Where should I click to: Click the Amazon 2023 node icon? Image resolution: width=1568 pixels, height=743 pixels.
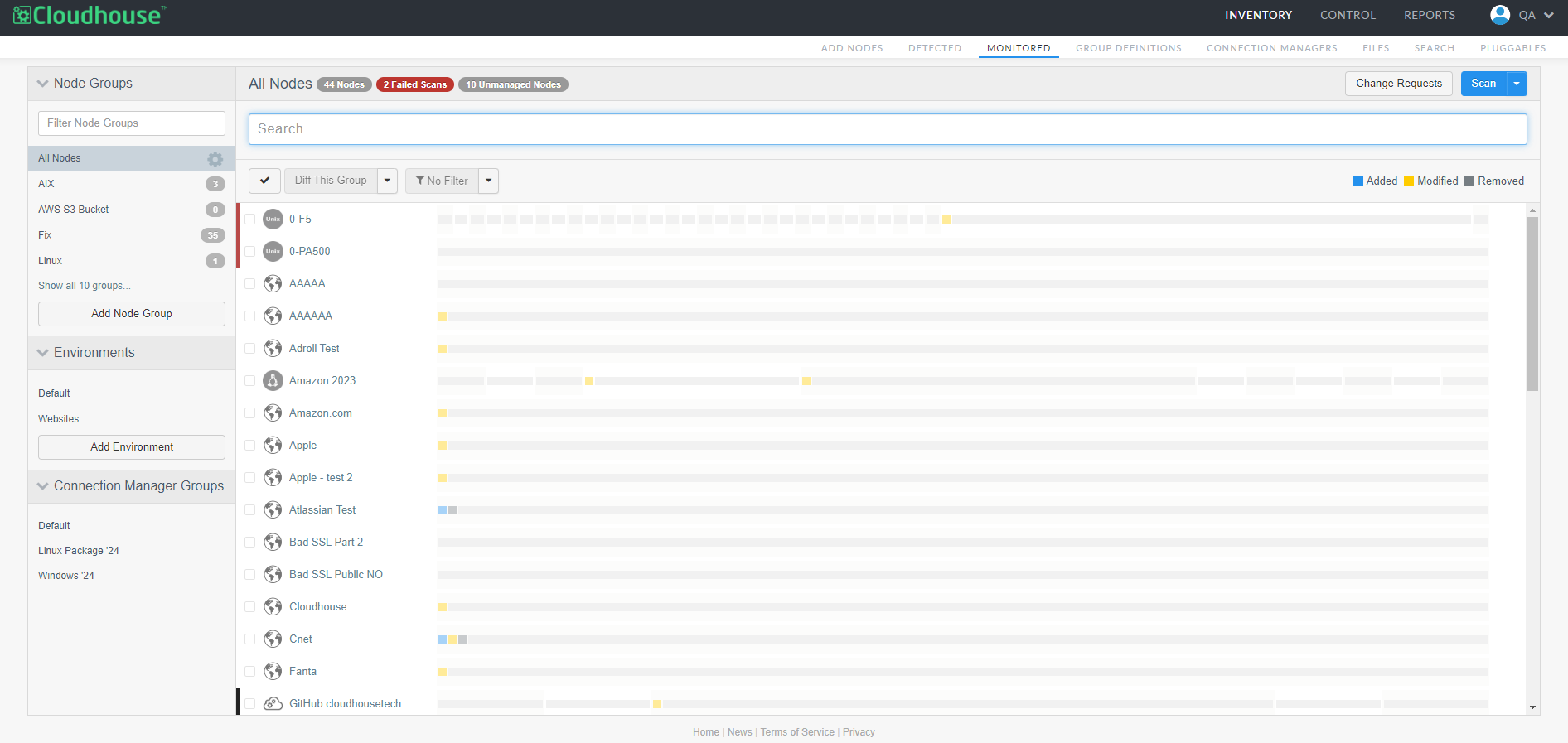tap(273, 381)
